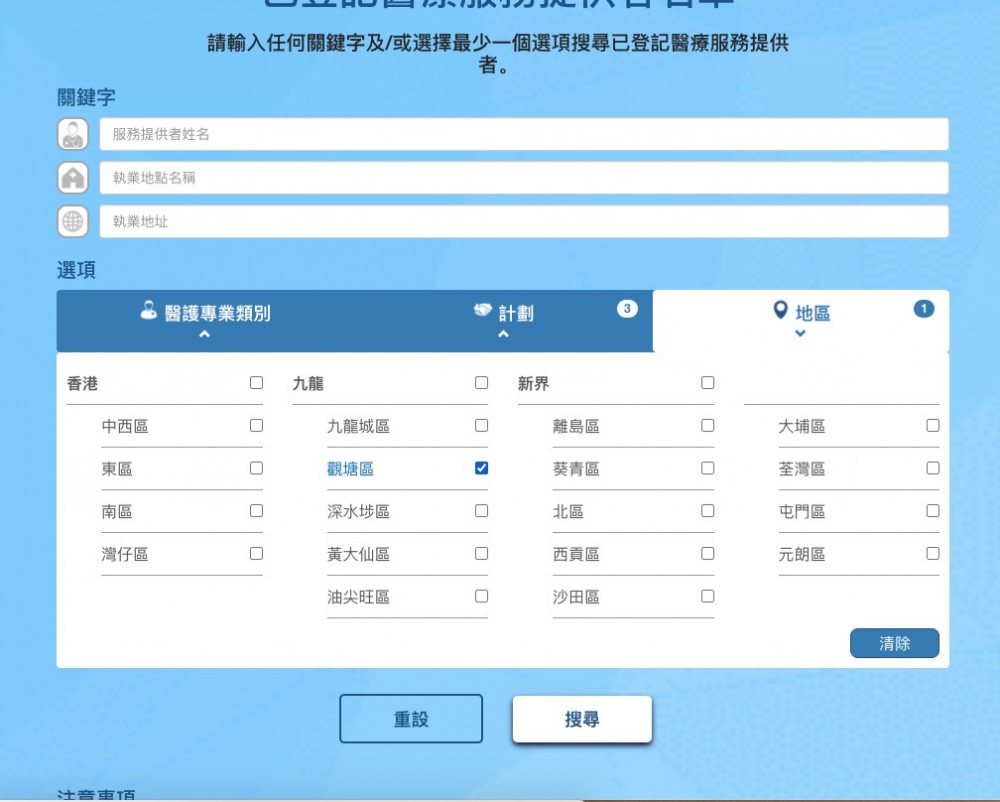Click the person icon beside provider name field
1000x802 pixels.
(73, 134)
